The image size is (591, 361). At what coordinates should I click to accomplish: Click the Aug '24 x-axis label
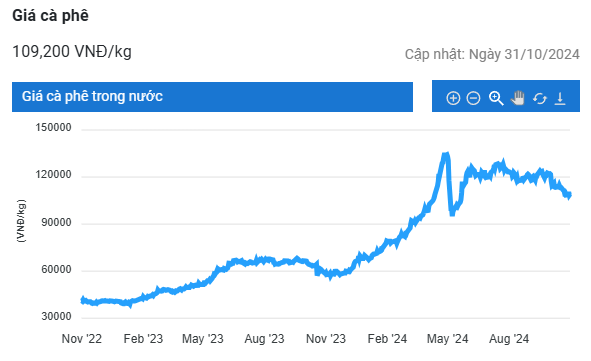click(x=509, y=339)
